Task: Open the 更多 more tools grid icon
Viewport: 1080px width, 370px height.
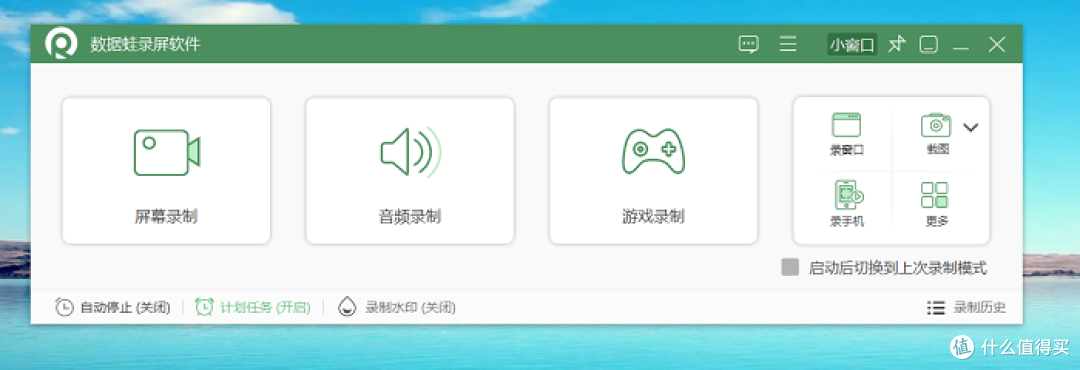Action: (x=935, y=196)
